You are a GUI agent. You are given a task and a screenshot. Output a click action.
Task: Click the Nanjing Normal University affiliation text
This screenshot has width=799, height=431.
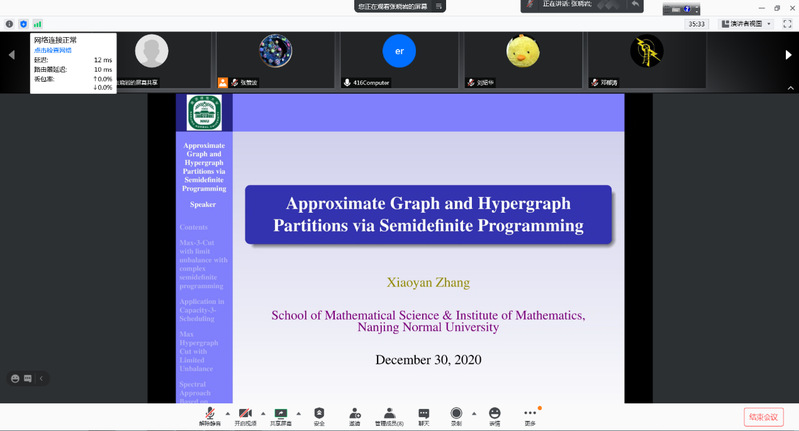[x=428, y=327]
